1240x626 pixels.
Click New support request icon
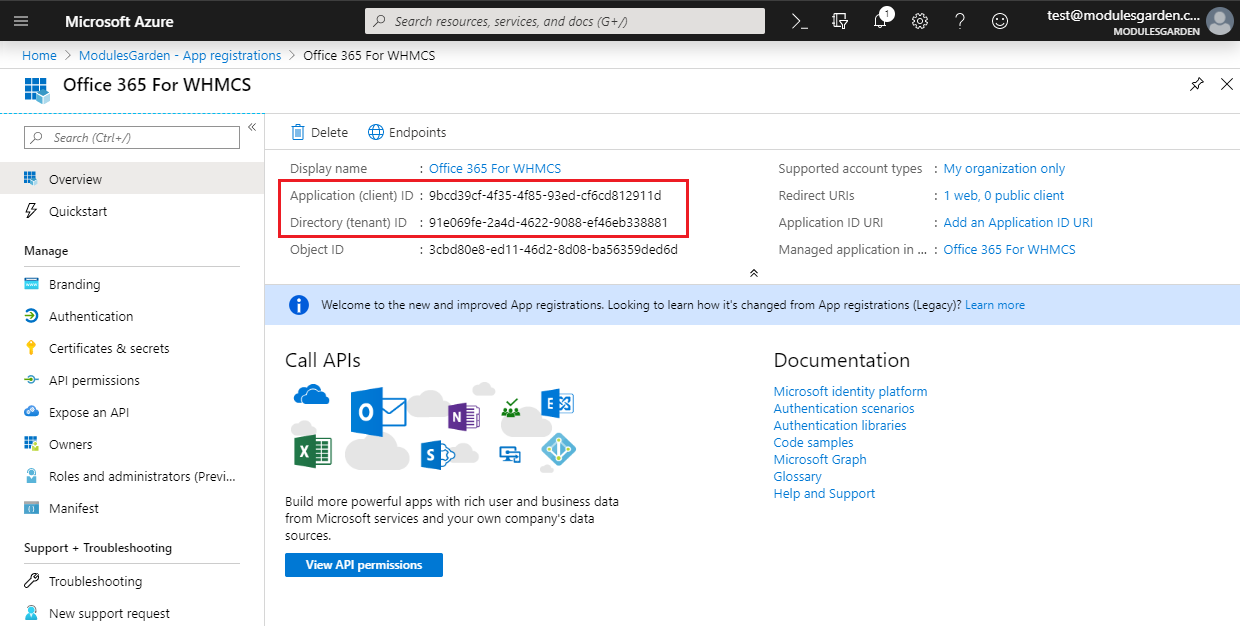[31, 613]
